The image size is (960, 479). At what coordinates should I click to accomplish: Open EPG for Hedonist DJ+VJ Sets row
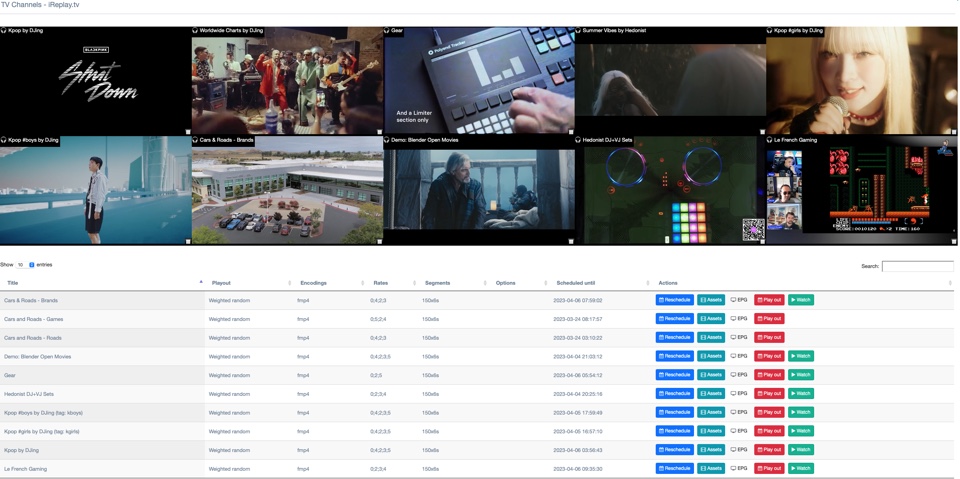pyautogui.click(x=739, y=394)
